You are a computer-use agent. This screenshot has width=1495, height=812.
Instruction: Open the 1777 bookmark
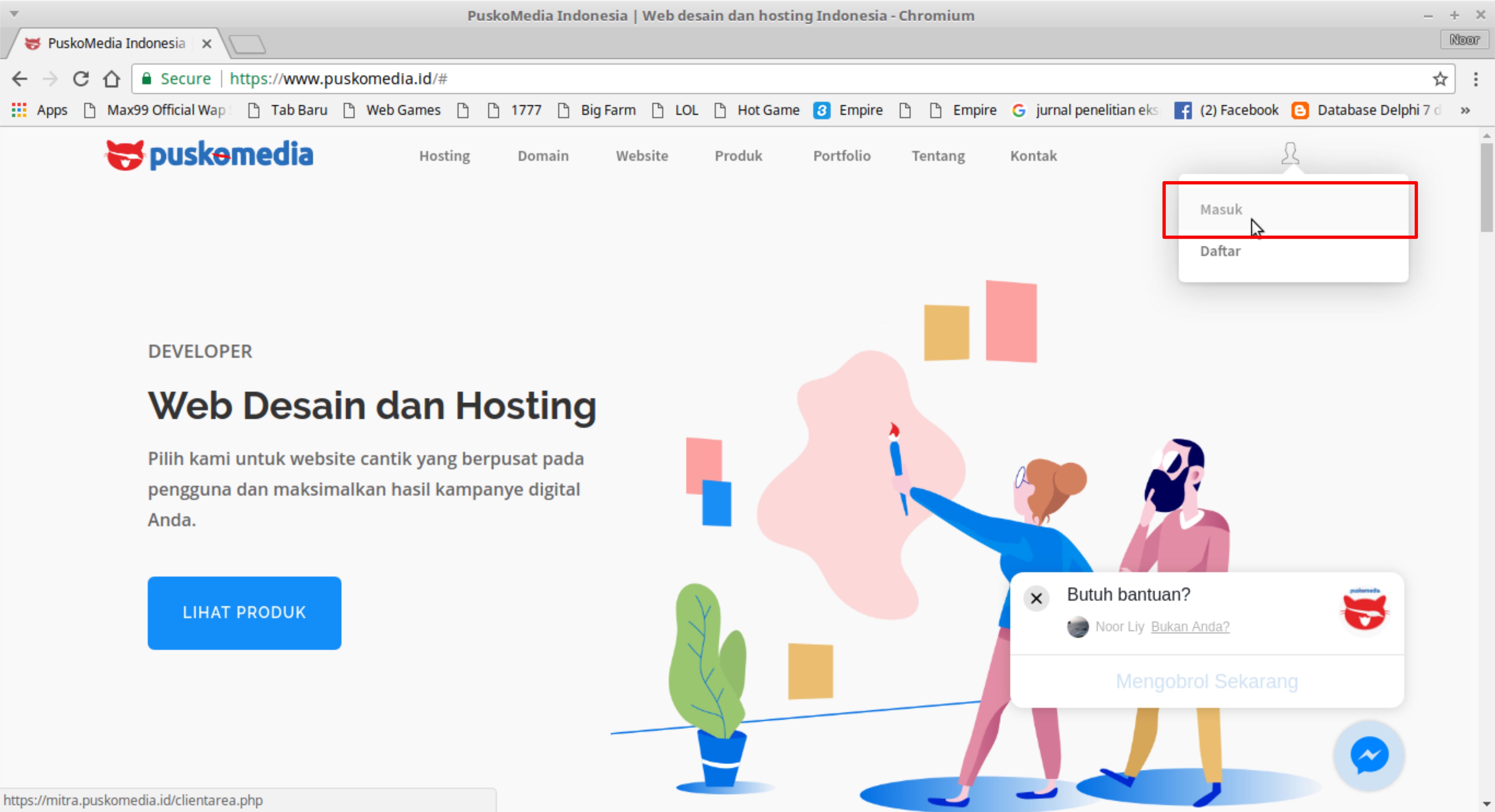[514, 110]
